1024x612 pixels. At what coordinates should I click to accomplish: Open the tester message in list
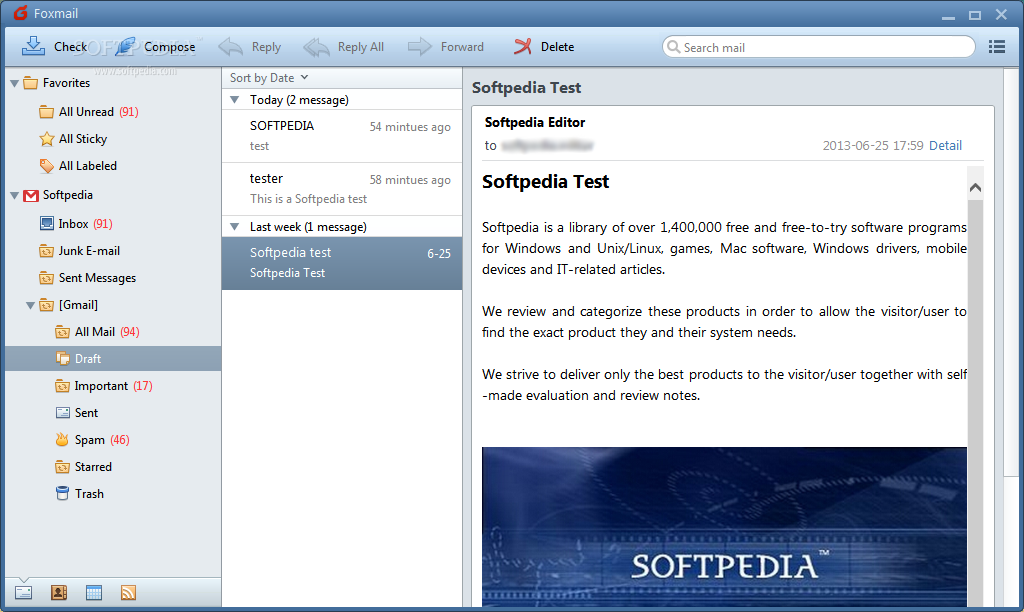342,189
